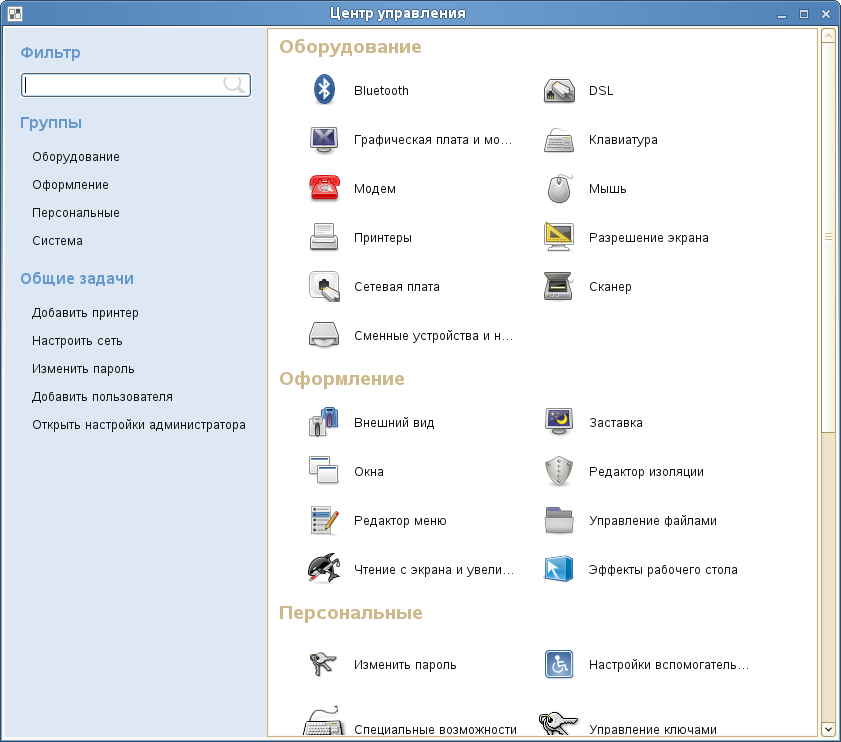The image size is (841, 742).
Task: Open the Сетевая плата icon
Action: pyautogui.click(x=324, y=286)
